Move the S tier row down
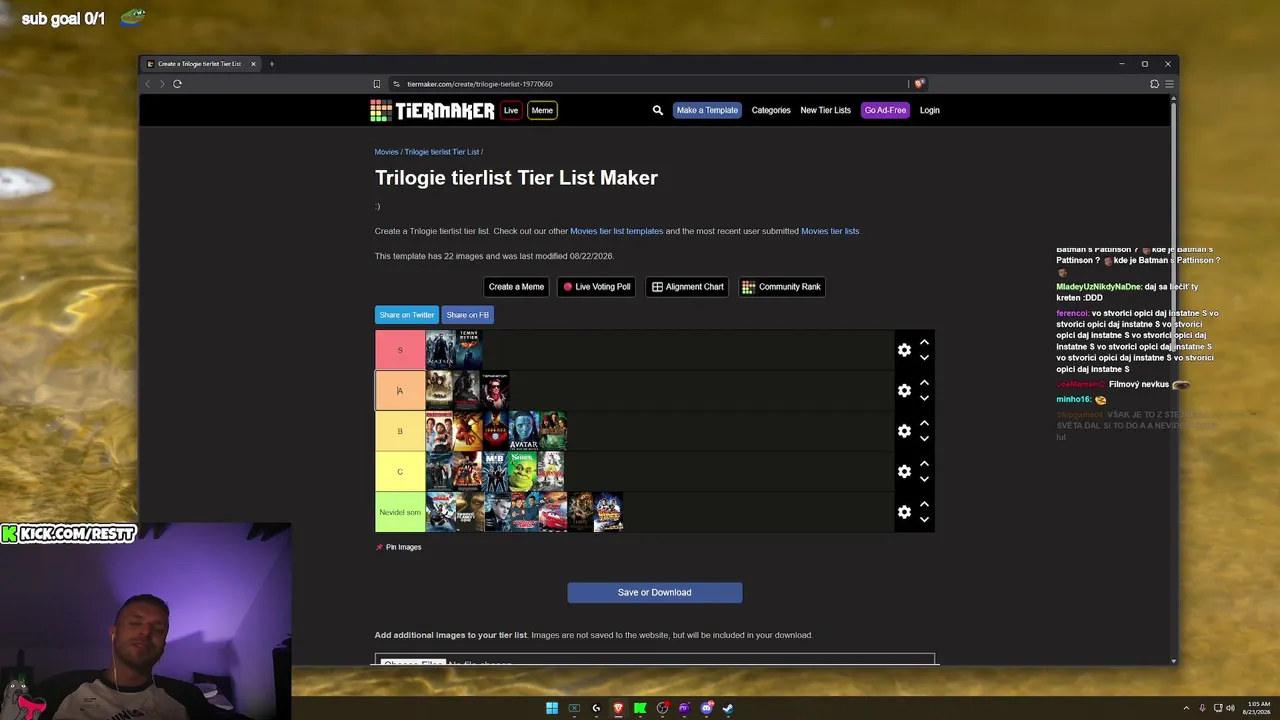The image size is (1280, 720). 924,357
